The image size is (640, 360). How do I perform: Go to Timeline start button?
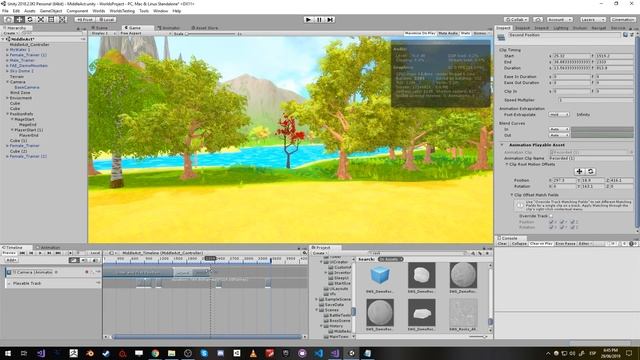tap(22, 253)
